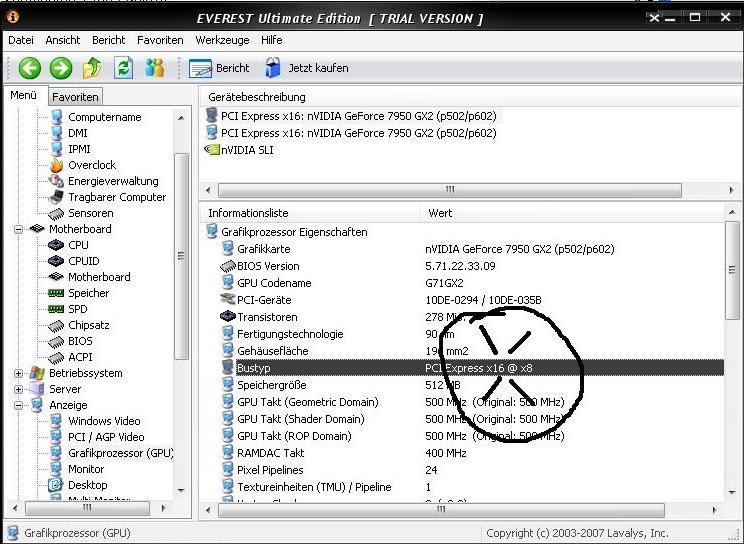744x544 pixels.
Task: Open the Bericht report toolbar button
Action: 219,68
